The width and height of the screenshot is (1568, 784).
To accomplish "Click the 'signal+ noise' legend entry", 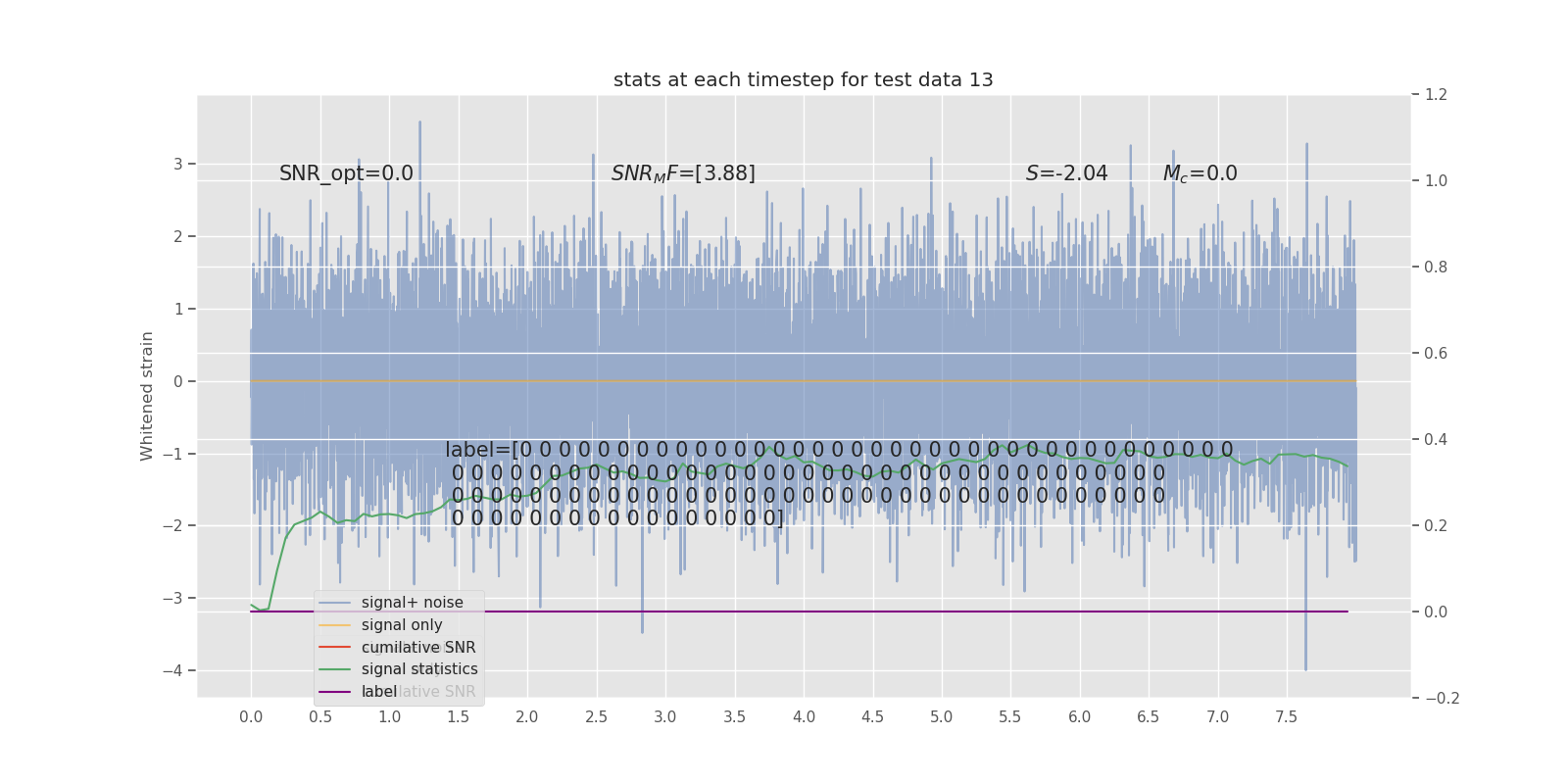I will [x=412, y=603].
